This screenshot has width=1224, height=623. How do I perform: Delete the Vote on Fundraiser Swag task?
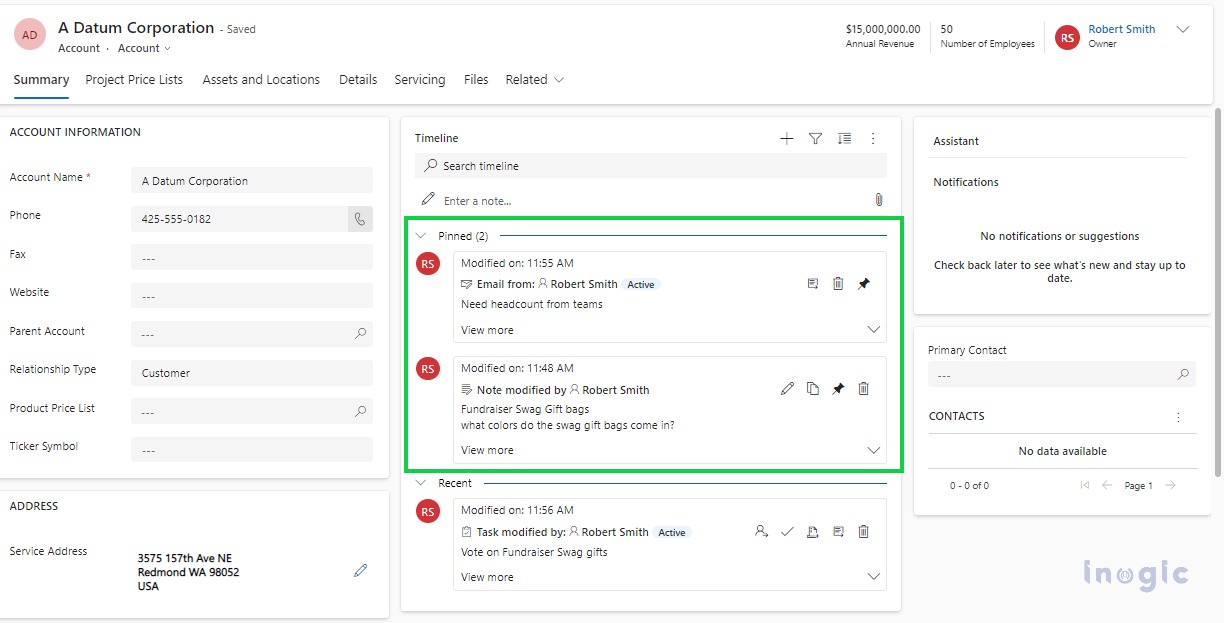(864, 532)
